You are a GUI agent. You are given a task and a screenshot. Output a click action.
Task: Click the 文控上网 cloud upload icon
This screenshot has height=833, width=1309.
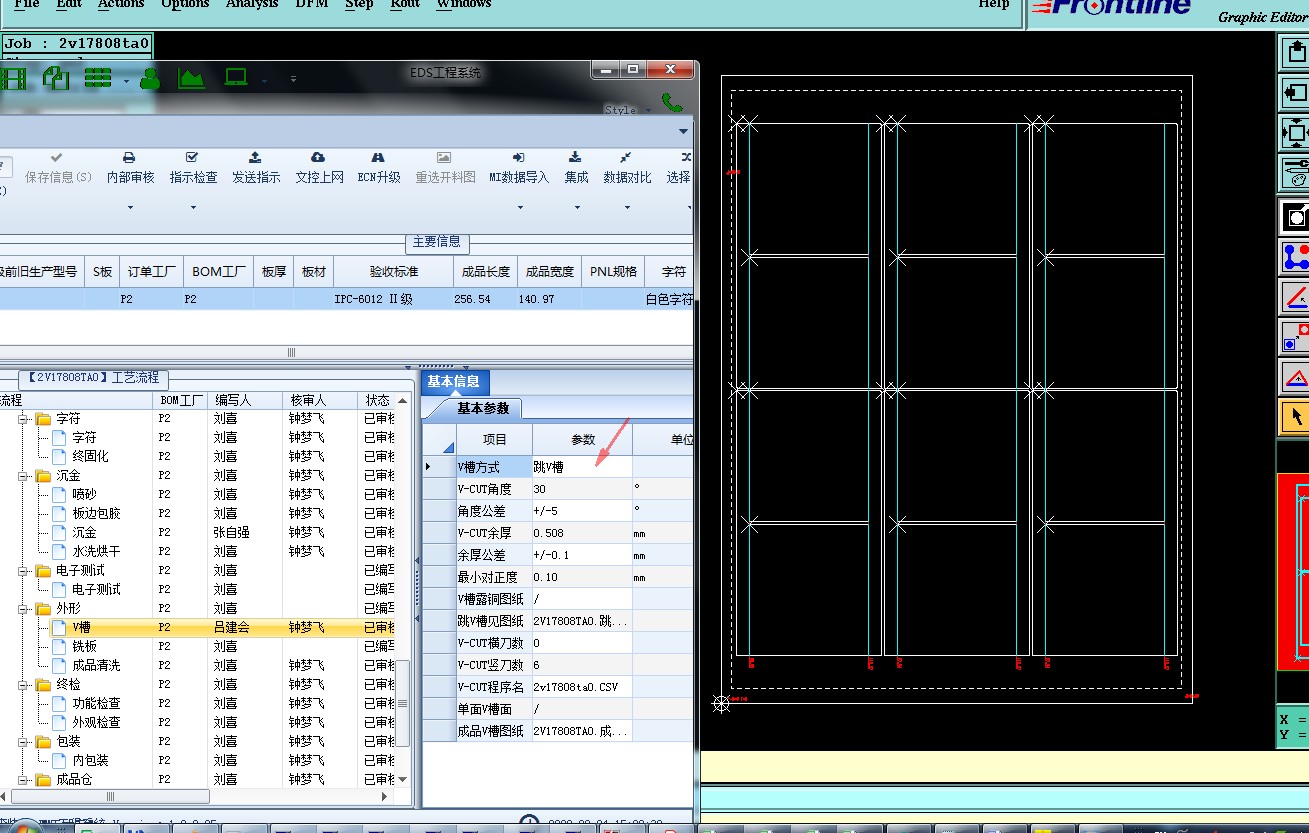click(318, 158)
